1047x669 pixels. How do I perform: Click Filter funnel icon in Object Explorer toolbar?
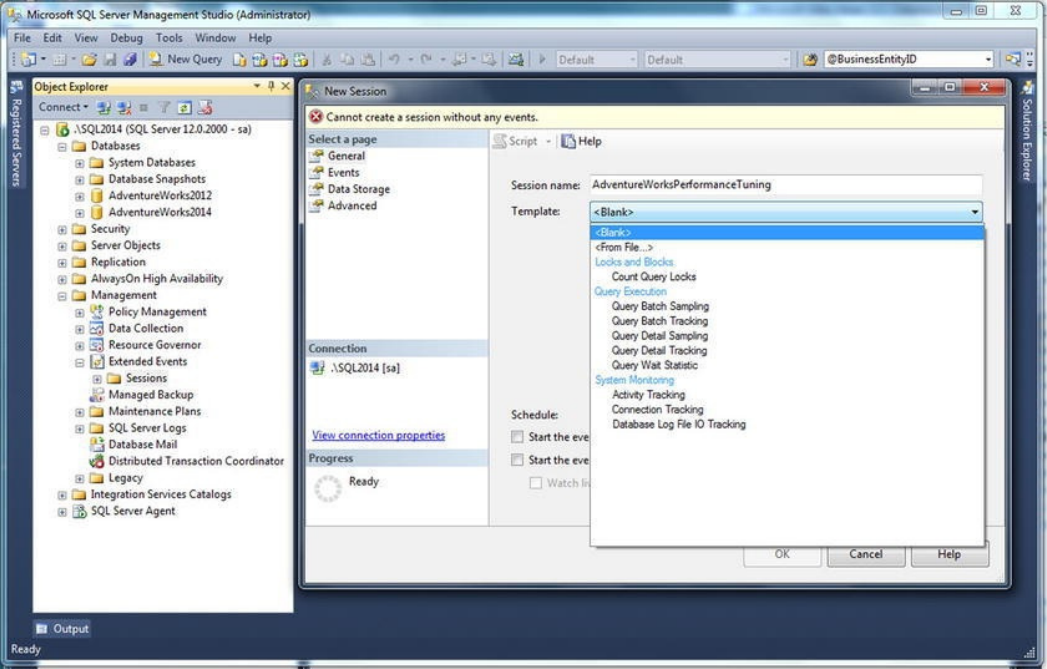pyautogui.click(x=164, y=107)
